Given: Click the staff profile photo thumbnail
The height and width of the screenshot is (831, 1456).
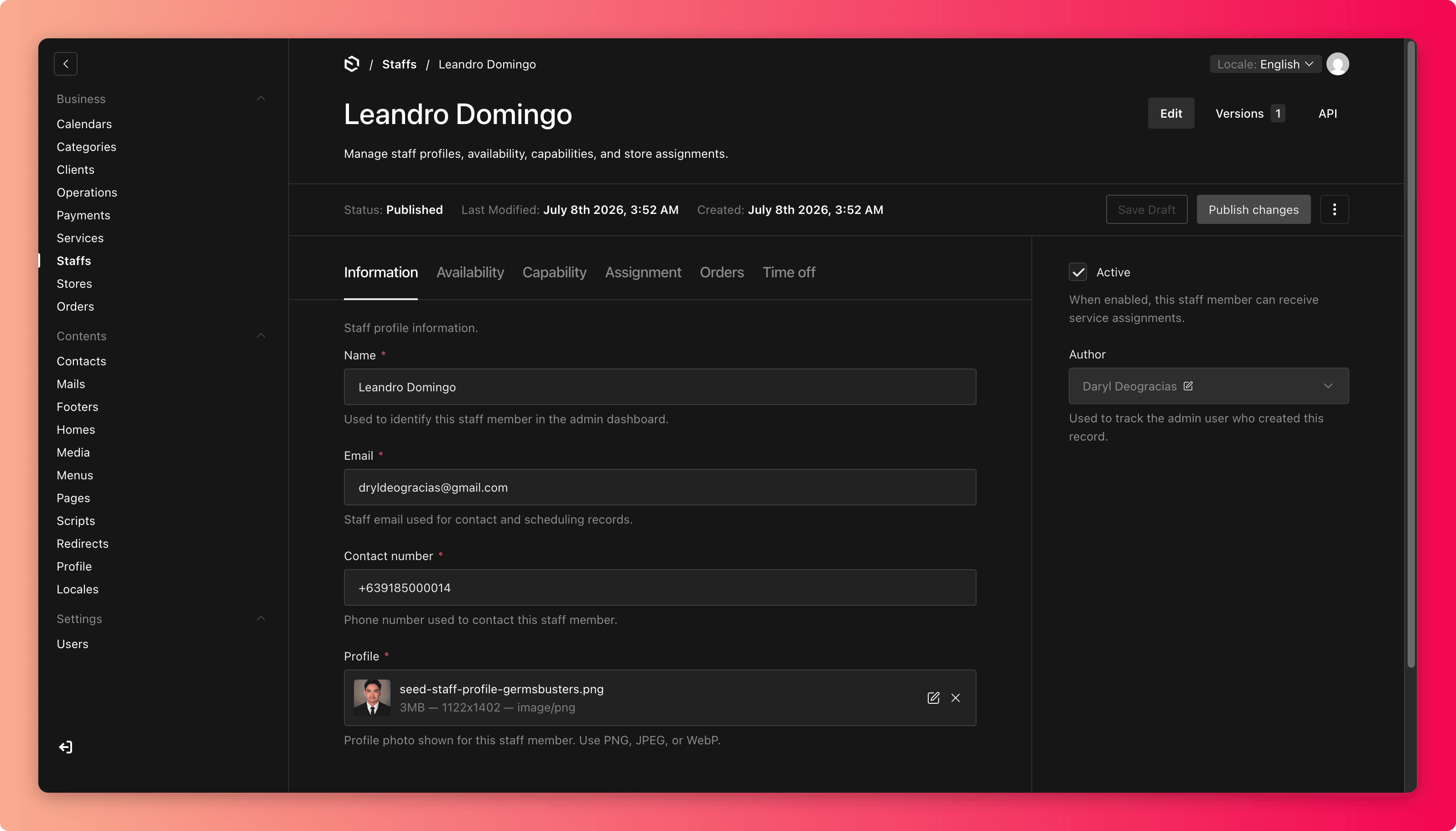Looking at the screenshot, I should pos(372,697).
